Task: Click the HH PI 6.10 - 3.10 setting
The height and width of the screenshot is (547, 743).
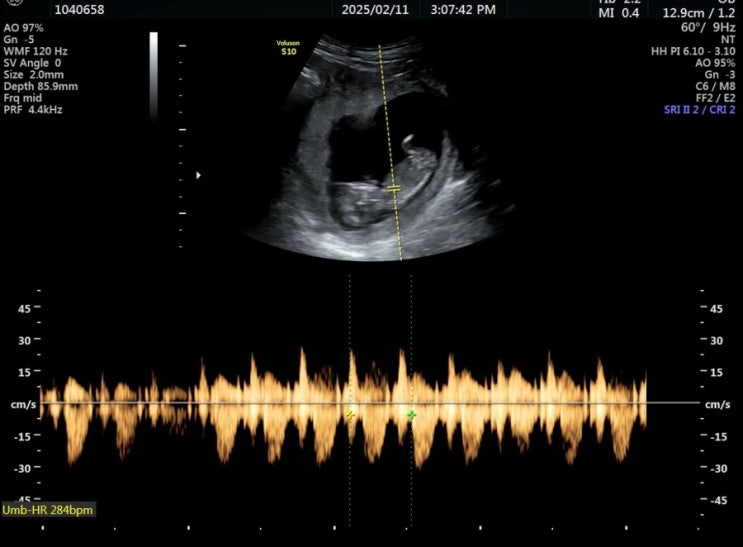Action: [x=693, y=51]
